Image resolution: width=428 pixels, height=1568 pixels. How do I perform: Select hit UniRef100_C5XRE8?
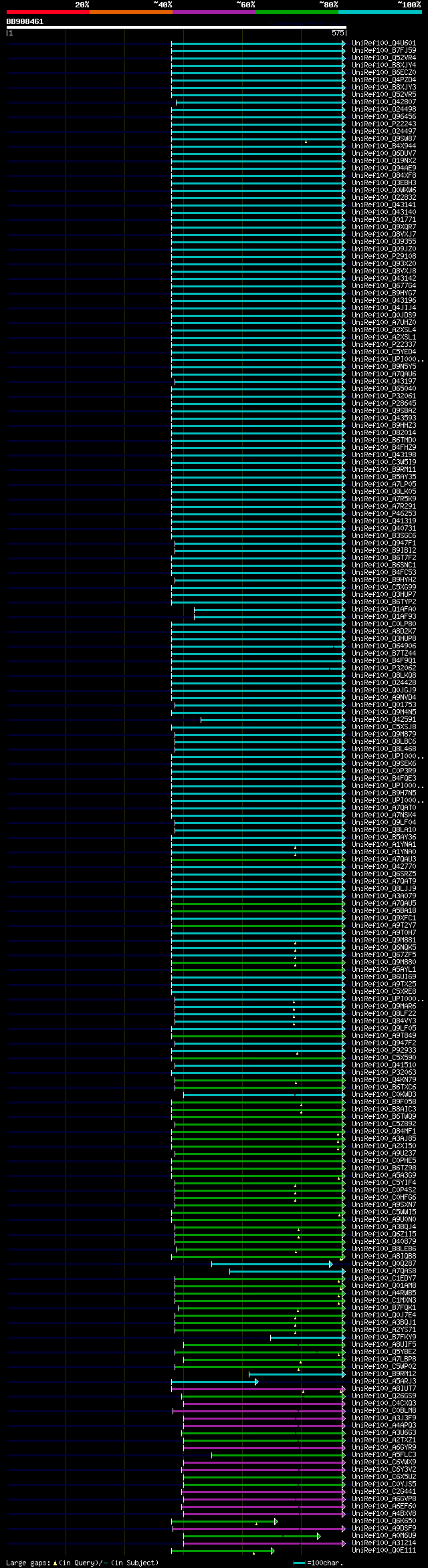pyautogui.click(x=384, y=992)
